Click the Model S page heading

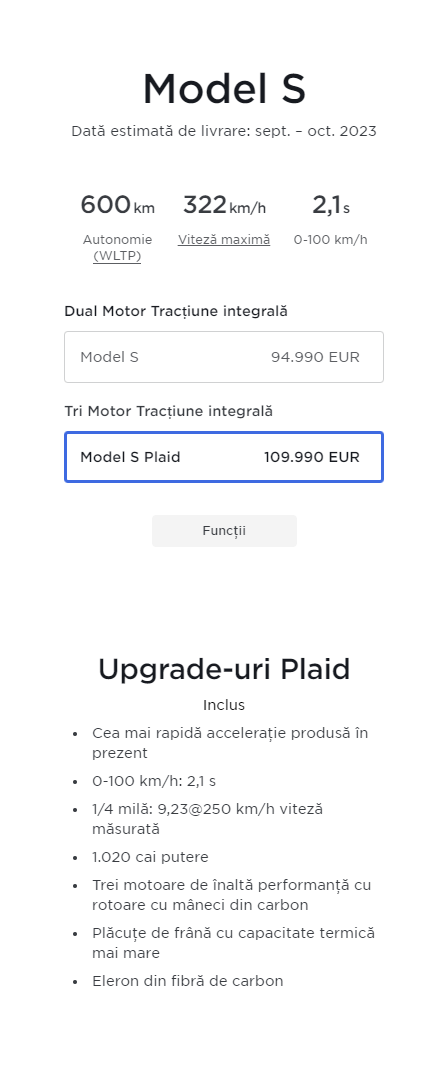coord(224,89)
